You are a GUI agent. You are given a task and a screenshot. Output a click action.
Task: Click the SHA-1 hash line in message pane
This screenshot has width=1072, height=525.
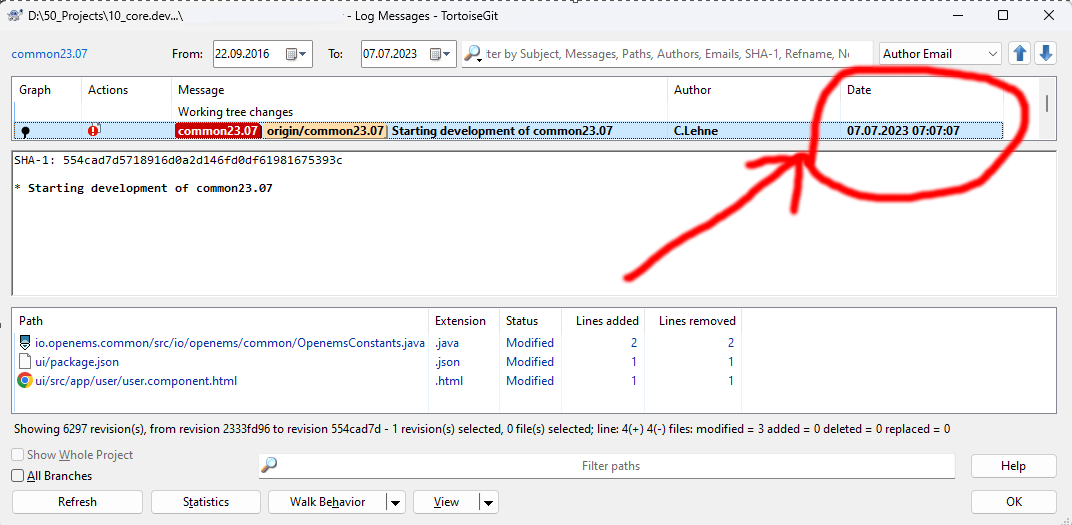(x=178, y=161)
